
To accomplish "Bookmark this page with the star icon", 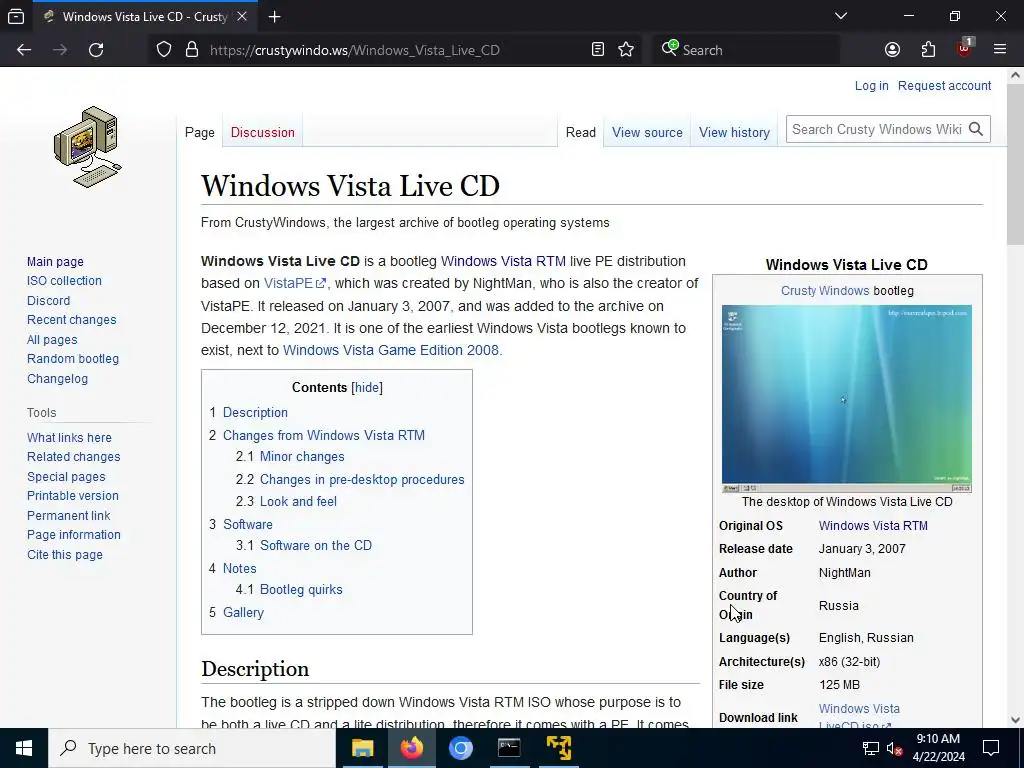I will [x=626, y=50].
